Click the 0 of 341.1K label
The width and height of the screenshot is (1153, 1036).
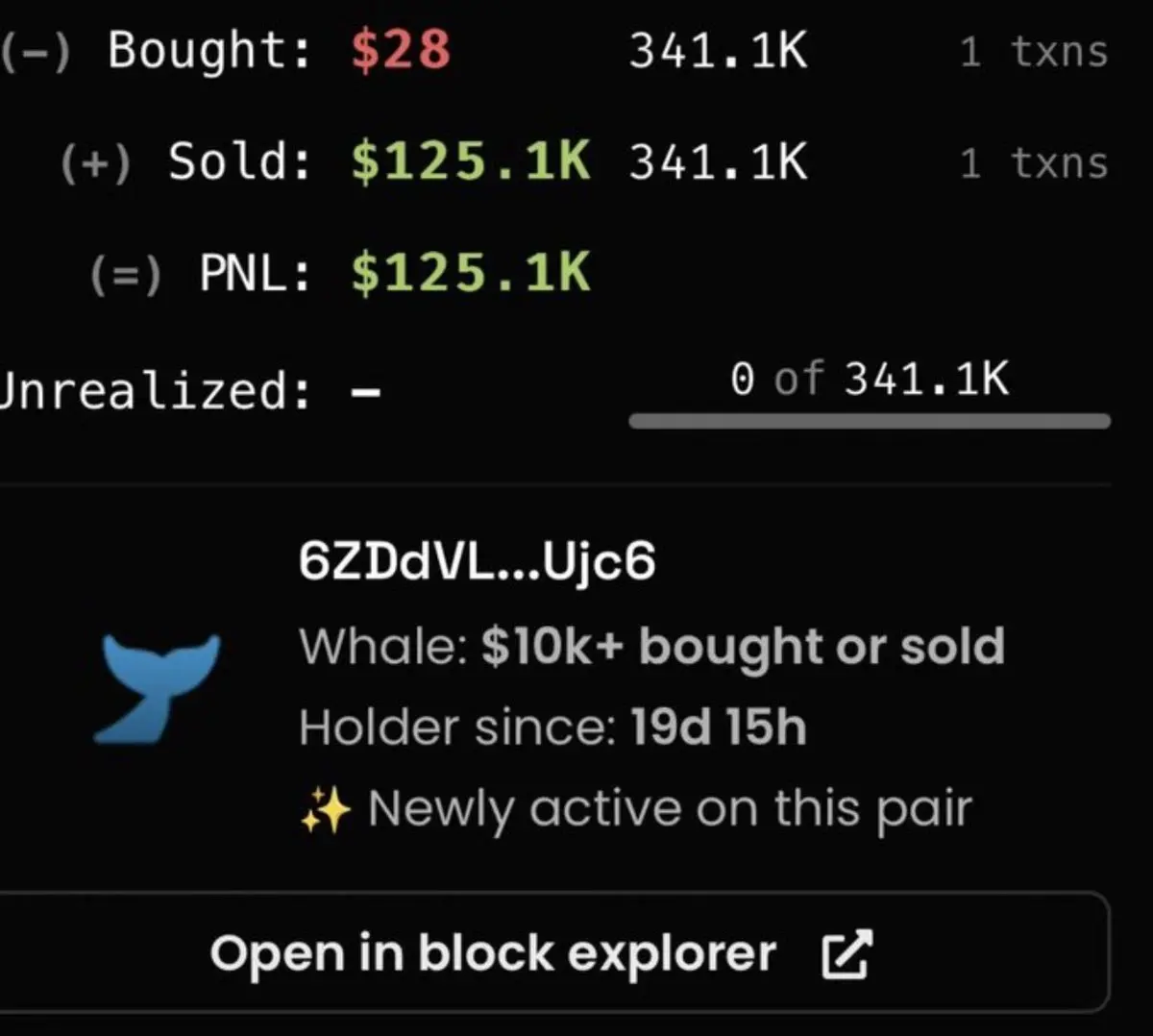click(x=870, y=379)
